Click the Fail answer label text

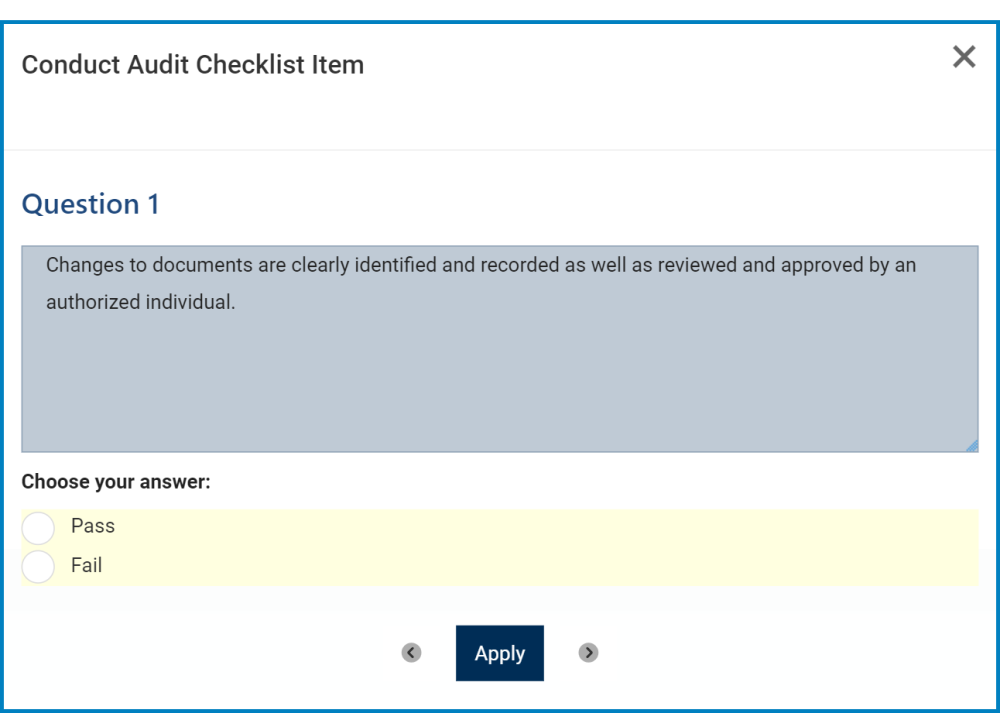click(x=87, y=565)
